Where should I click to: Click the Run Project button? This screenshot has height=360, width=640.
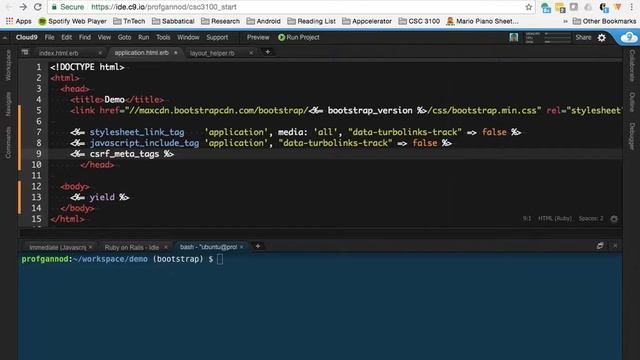[299, 37]
